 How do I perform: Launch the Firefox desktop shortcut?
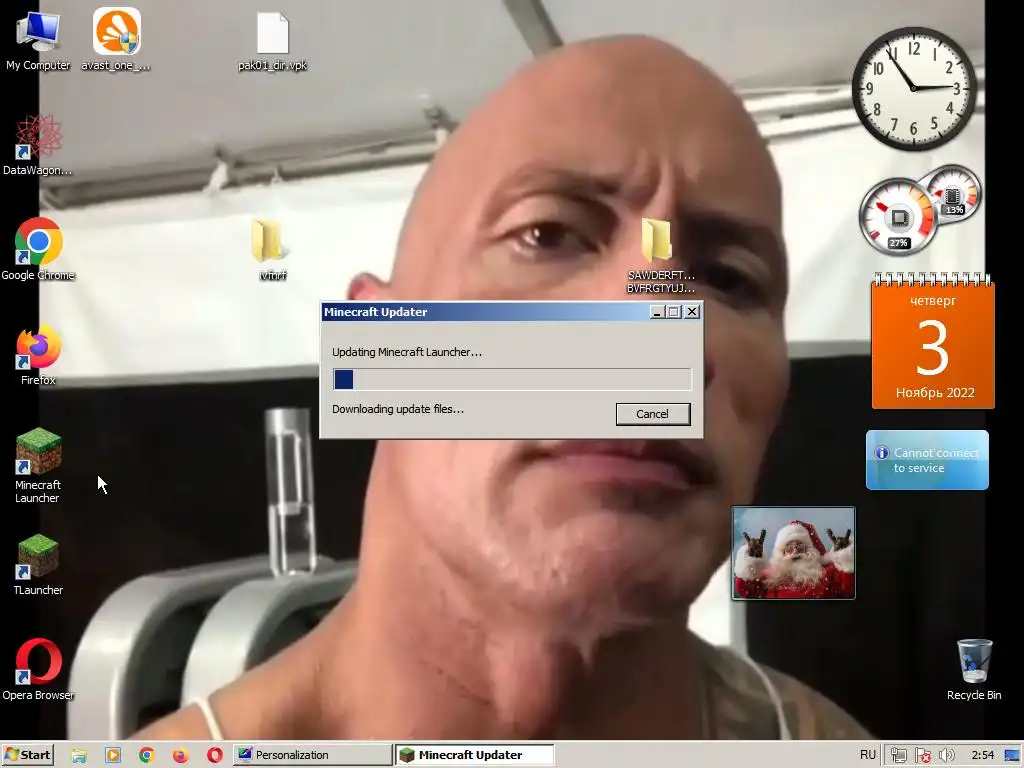(x=38, y=355)
